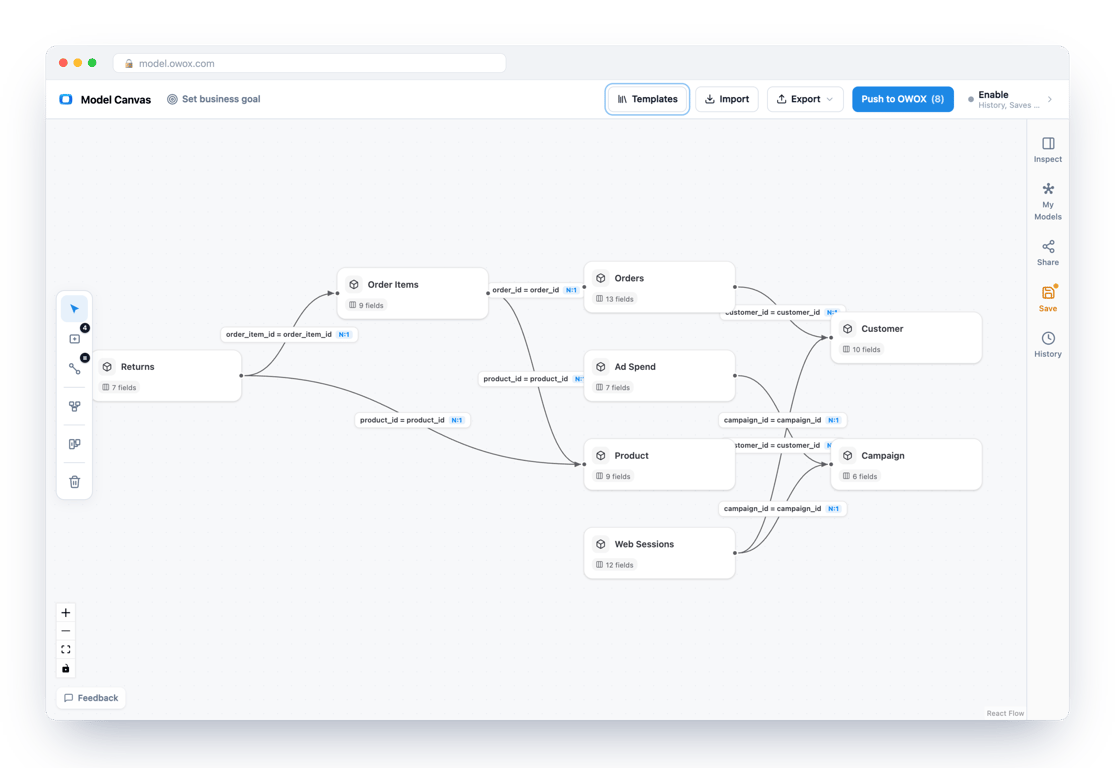The width and height of the screenshot is (1115, 768).
Task: Click '13 fields' on the Orders node
Action: [x=615, y=299]
